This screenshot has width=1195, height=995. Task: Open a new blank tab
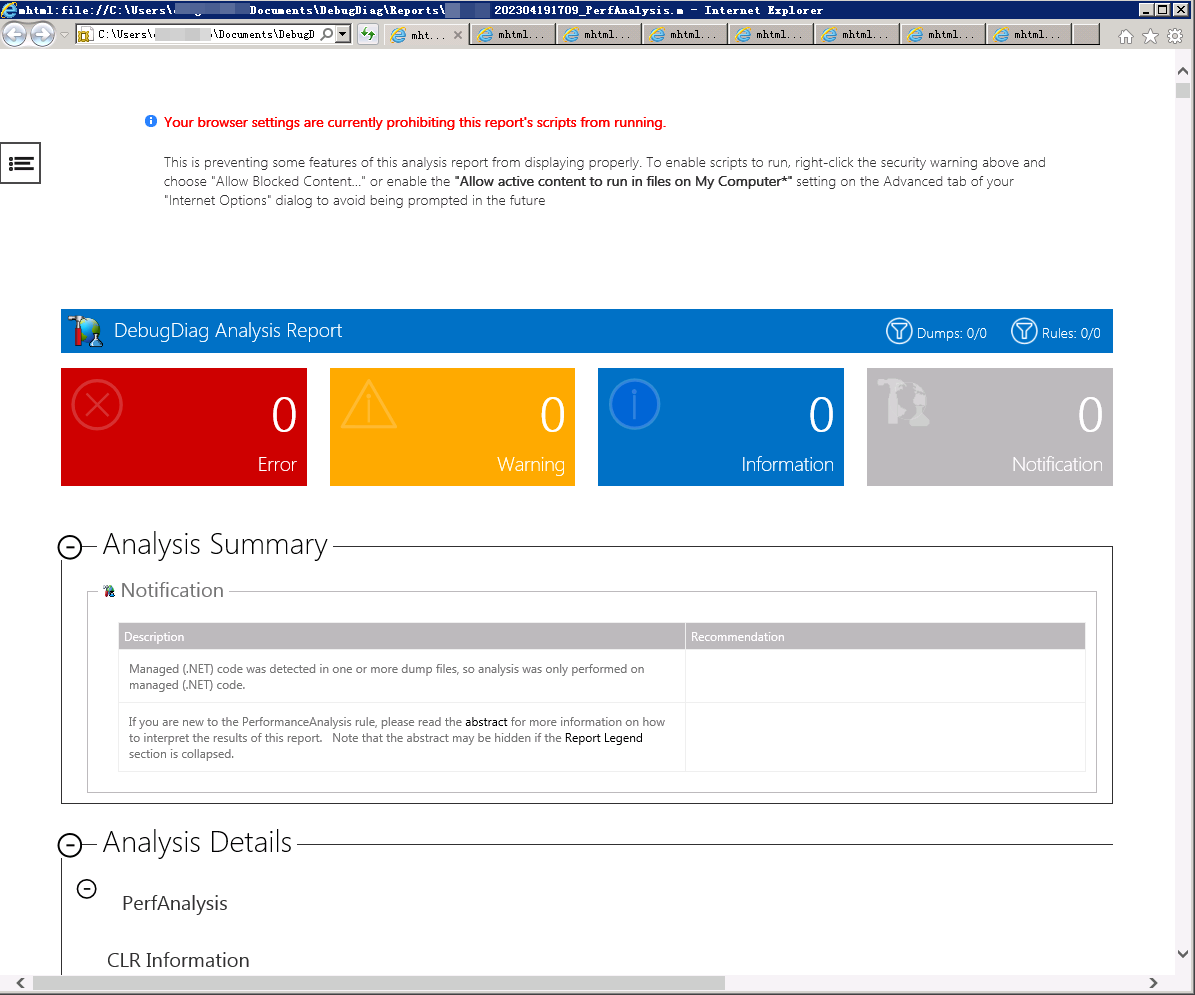pos(1086,34)
